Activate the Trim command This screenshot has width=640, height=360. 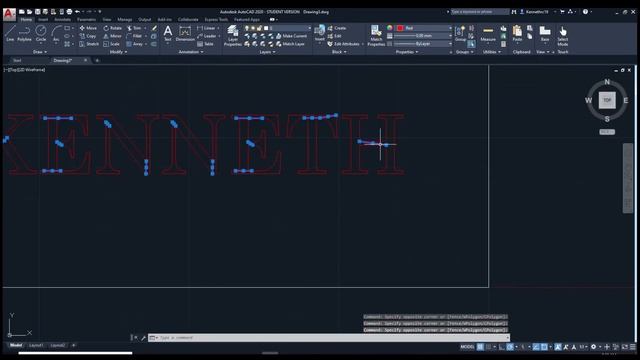pyautogui.click(x=134, y=28)
